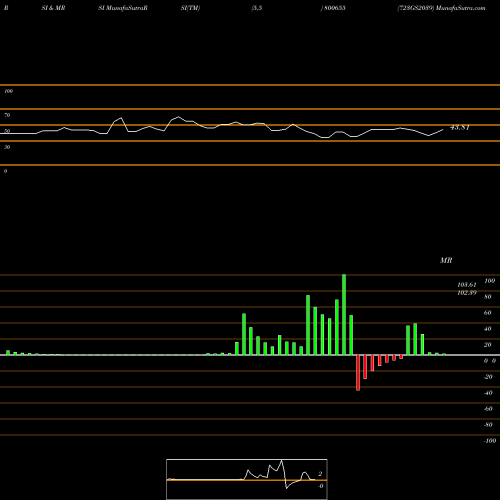Click the '60' axis label of MR panel

[488, 313]
